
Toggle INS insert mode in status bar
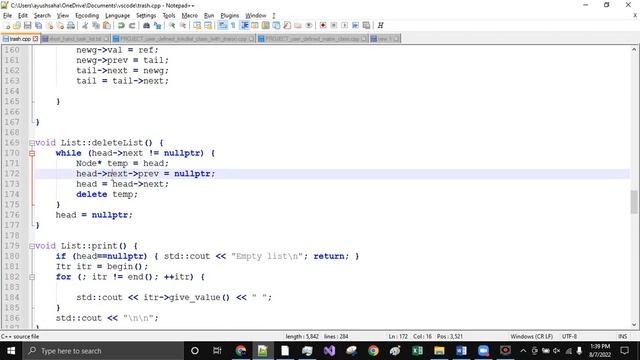(622, 336)
